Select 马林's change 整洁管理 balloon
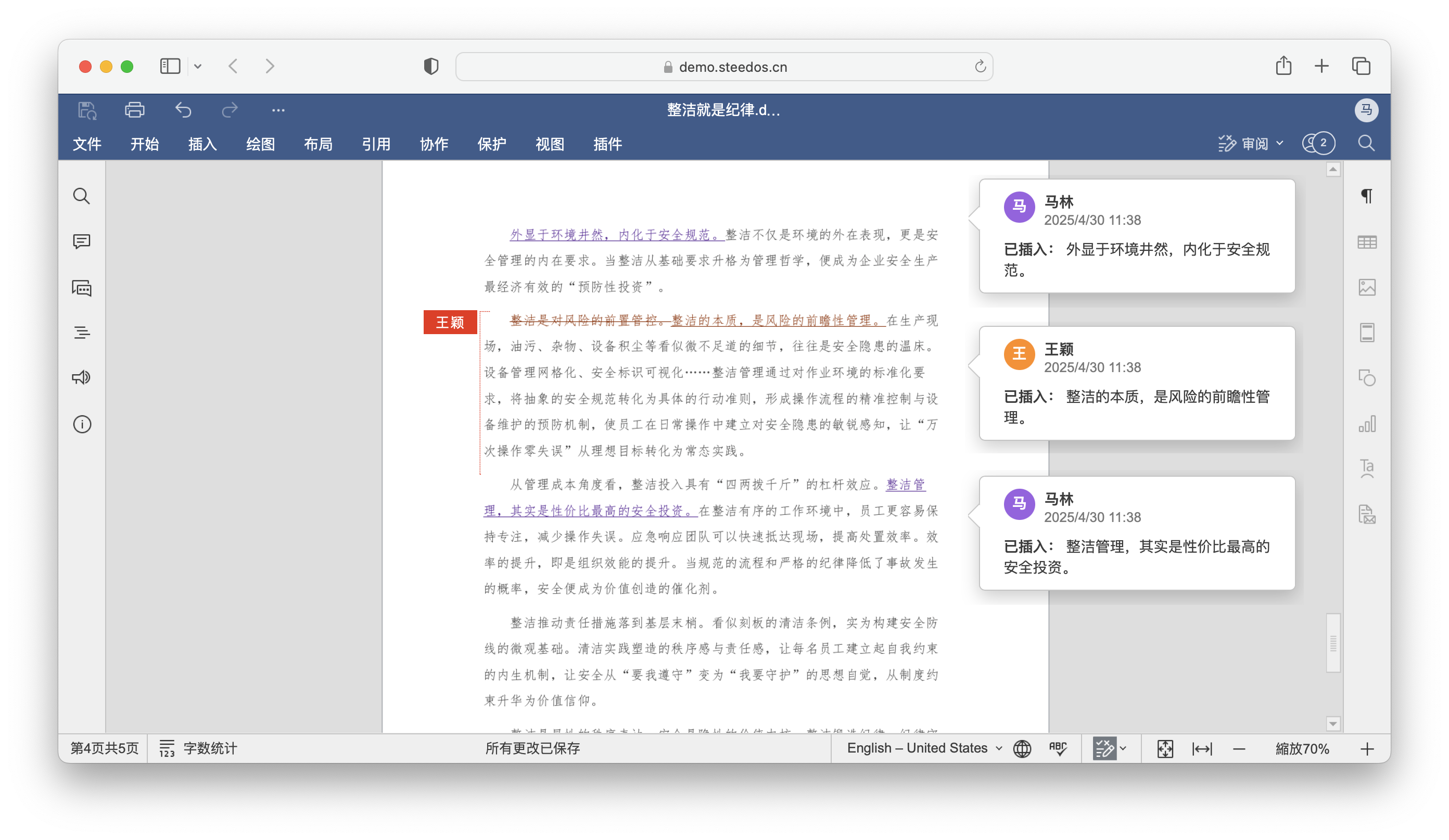The height and width of the screenshot is (840, 1449). click(x=1137, y=533)
